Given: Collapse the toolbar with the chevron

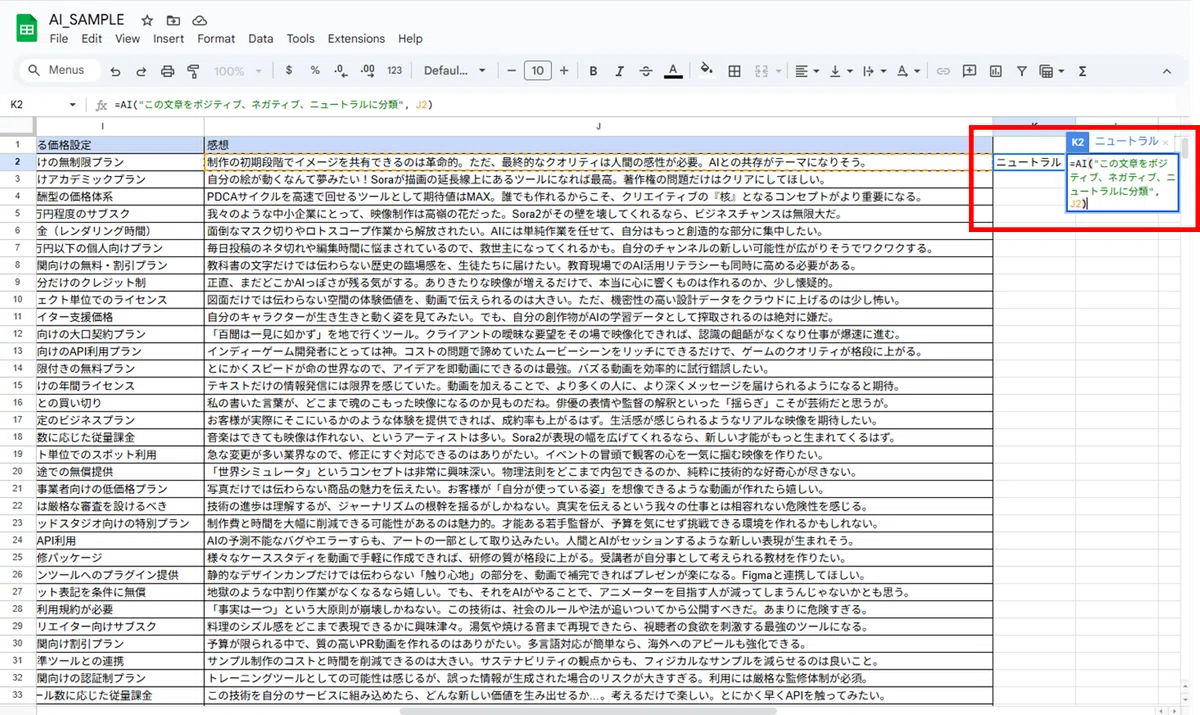Looking at the screenshot, I should (1166, 71).
